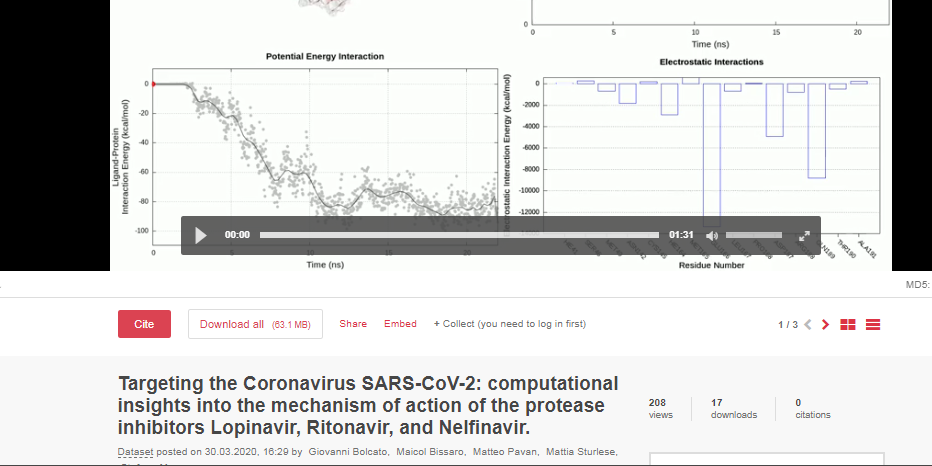Click + Collect to save item
Image resolution: width=932 pixels, height=466 pixels.
pyautogui.click(x=509, y=324)
